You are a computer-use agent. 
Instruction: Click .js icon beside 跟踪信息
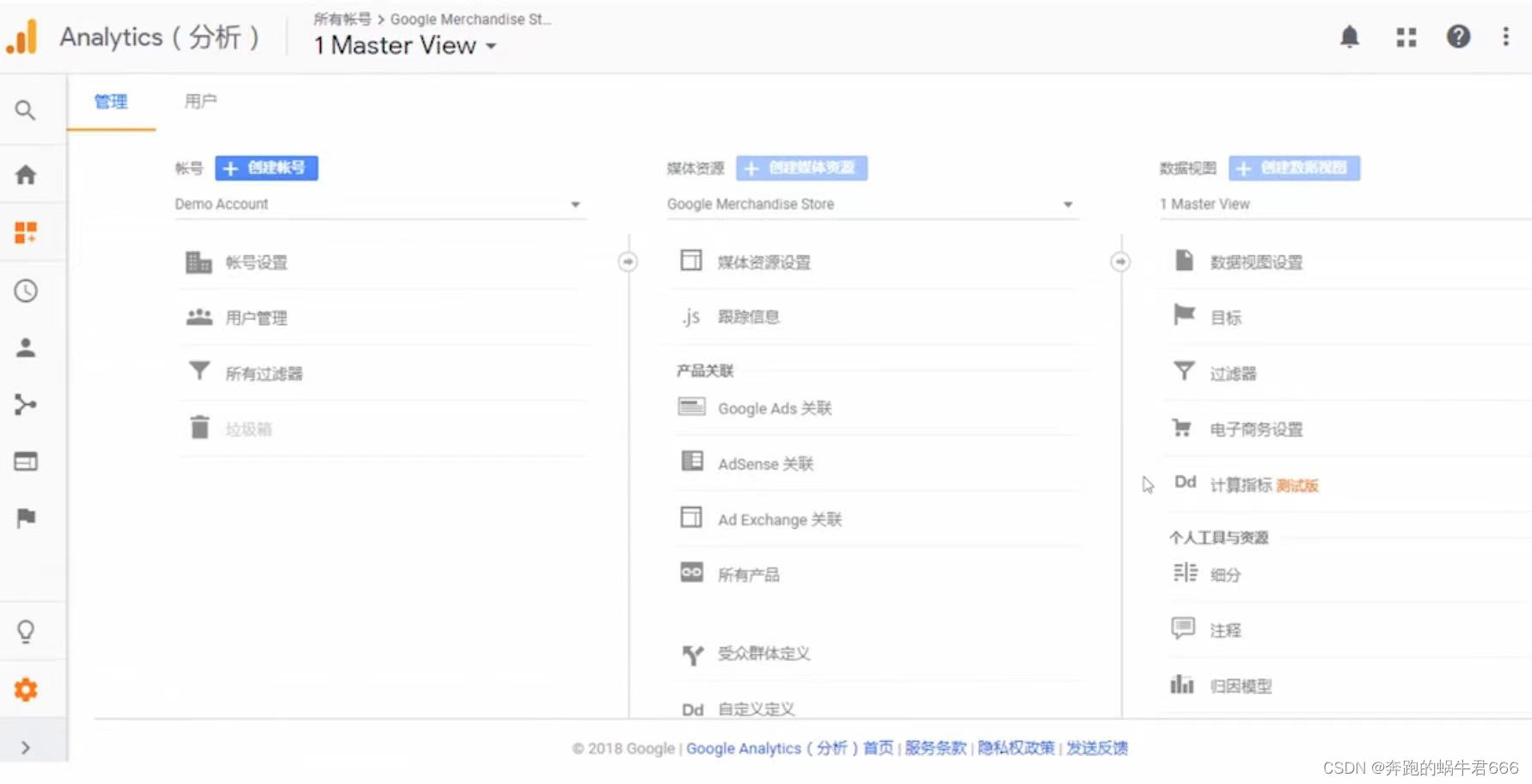tap(691, 317)
